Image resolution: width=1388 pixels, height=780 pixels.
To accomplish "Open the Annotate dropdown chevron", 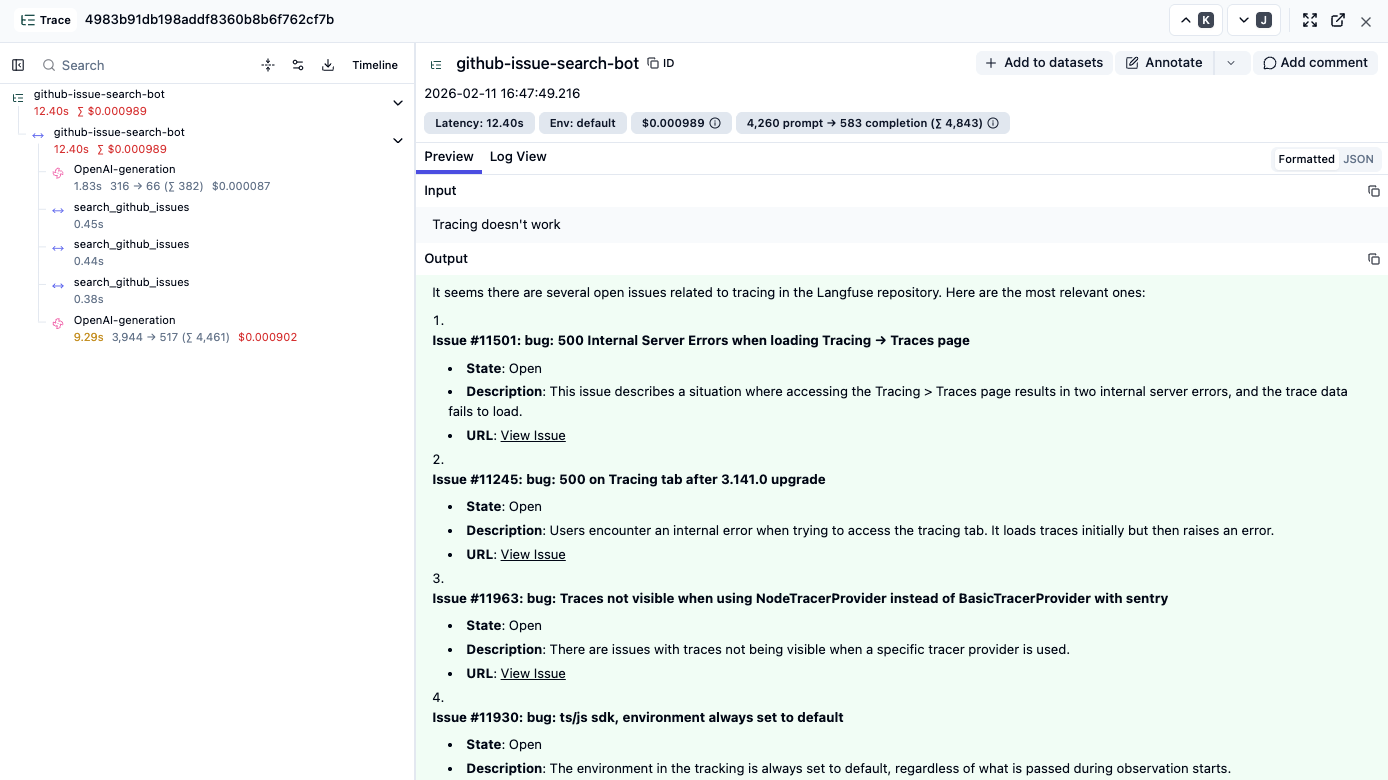I will pos(1232,62).
